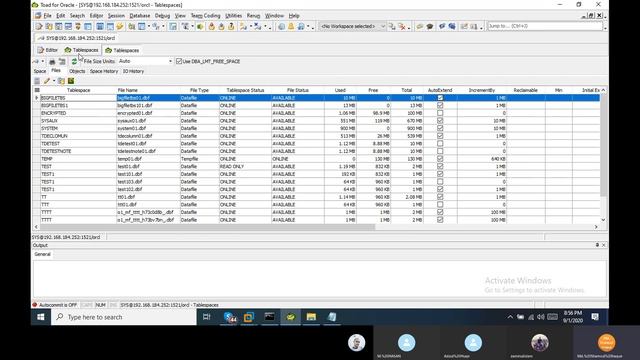The height and width of the screenshot is (360, 640).
Task: Click the volume icon in system tray
Action: (x=541, y=317)
